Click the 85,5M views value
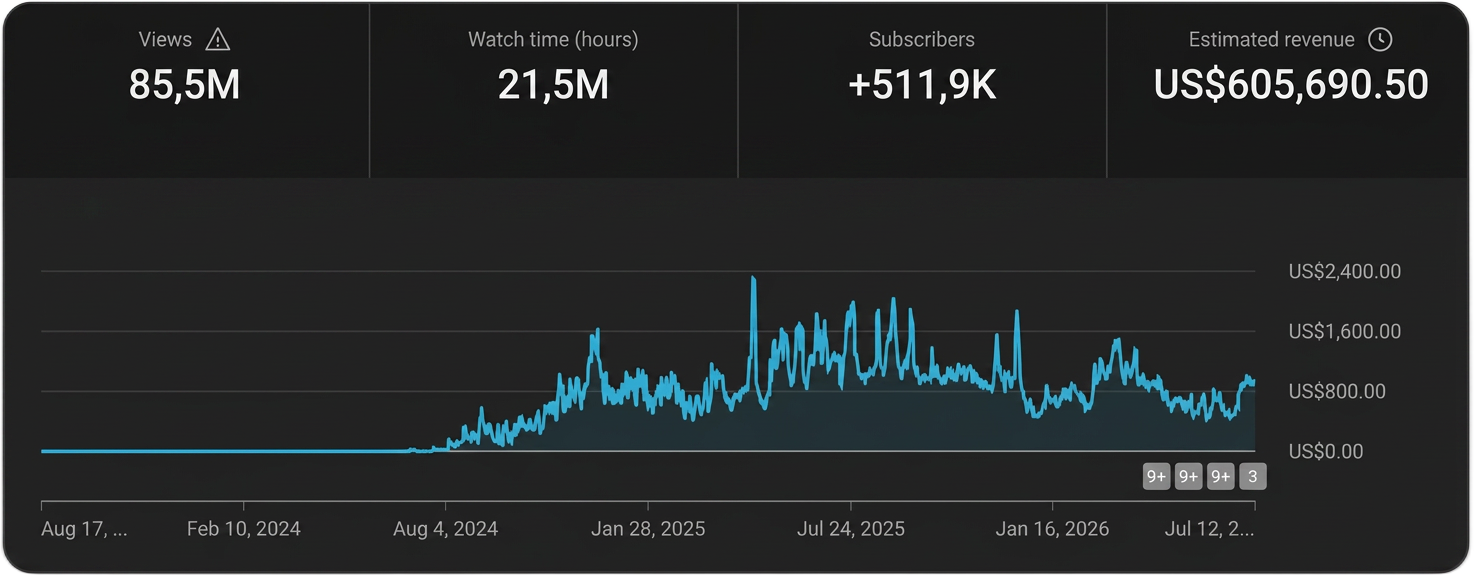Image resolution: width=1474 pixels, height=575 pixels. click(x=185, y=85)
